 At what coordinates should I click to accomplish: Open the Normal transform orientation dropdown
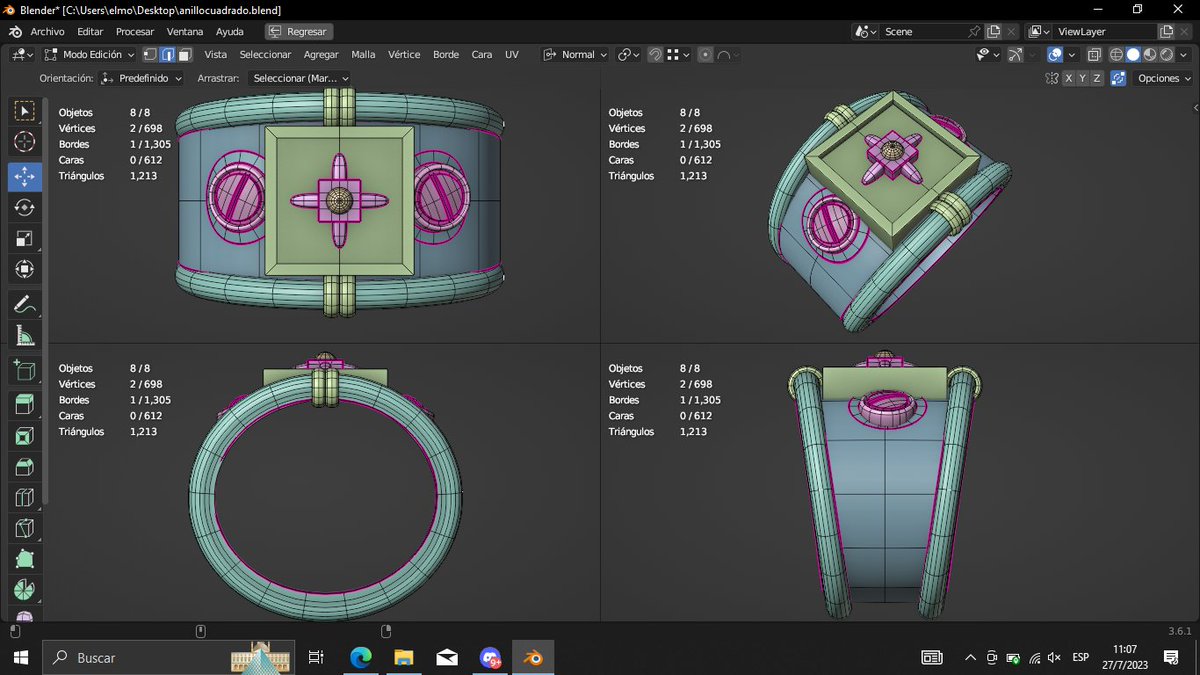[575, 55]
